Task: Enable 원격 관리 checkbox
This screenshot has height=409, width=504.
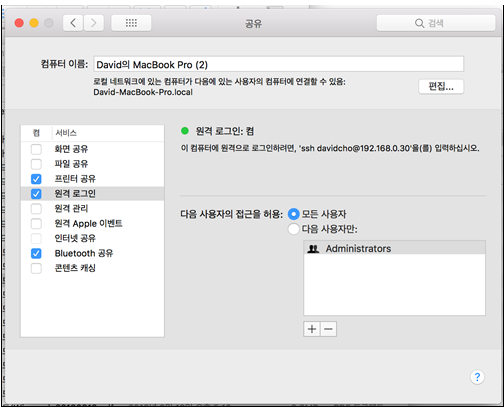Action: point(36,209)
